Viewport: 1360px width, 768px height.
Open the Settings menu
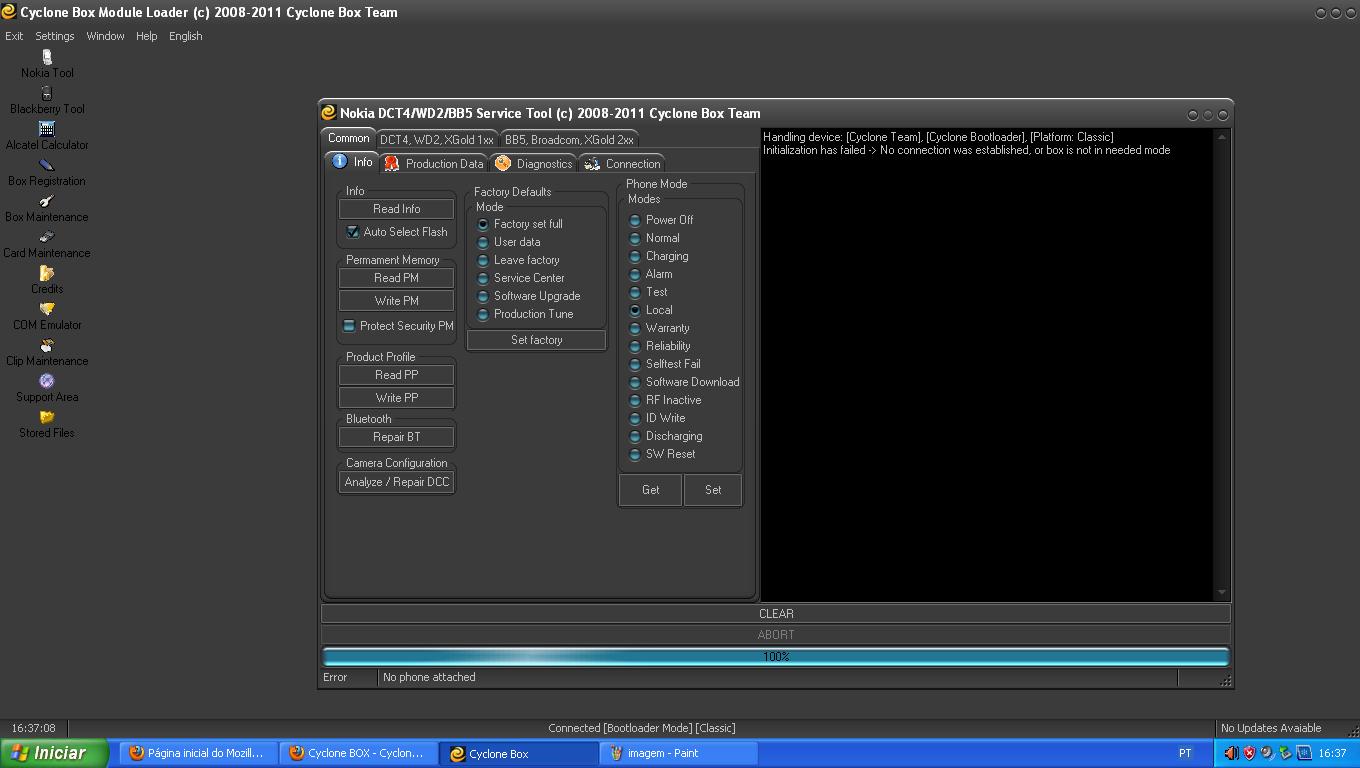tap(55, 36)
